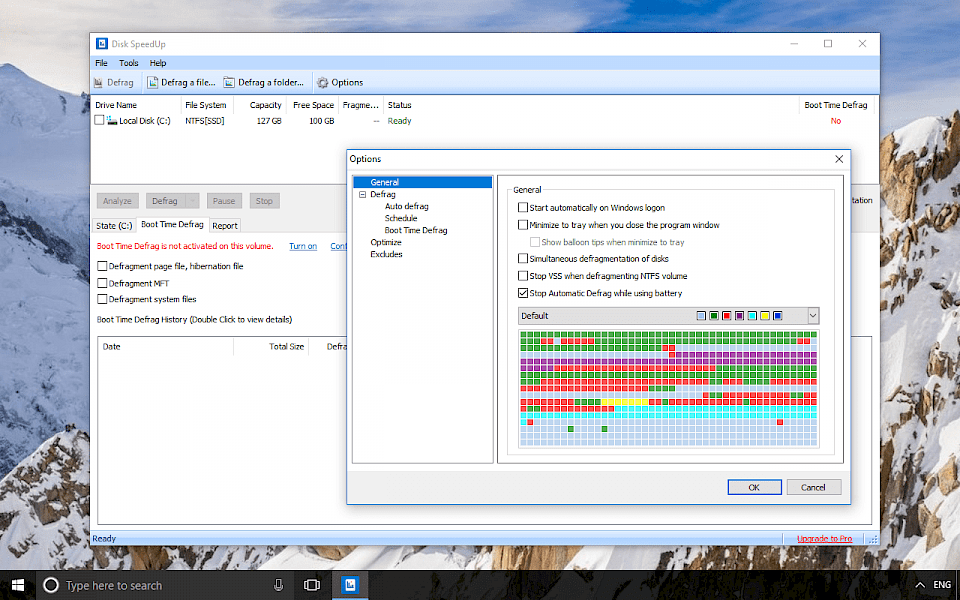Enable Simultaneous defragmentation of disks
960x600 pixels.
pyautogui.click(x=523, y=258)
